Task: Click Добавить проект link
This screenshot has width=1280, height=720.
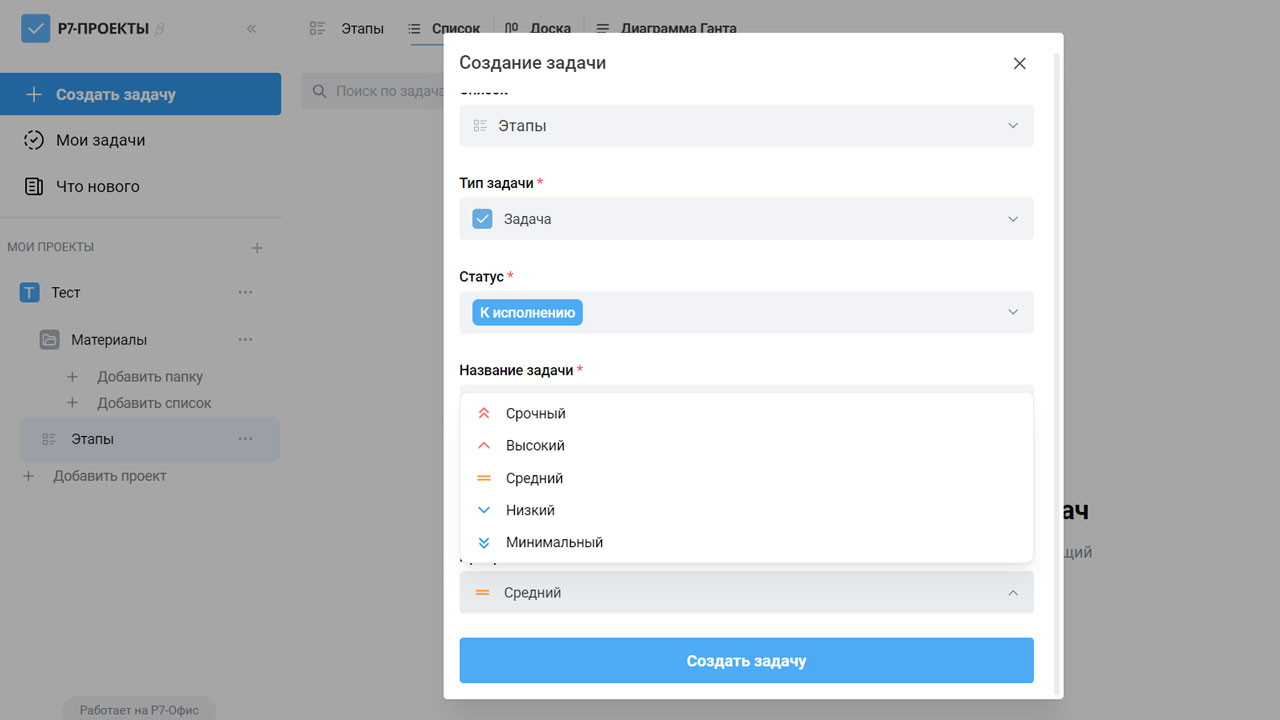Action: click(110, 476)
